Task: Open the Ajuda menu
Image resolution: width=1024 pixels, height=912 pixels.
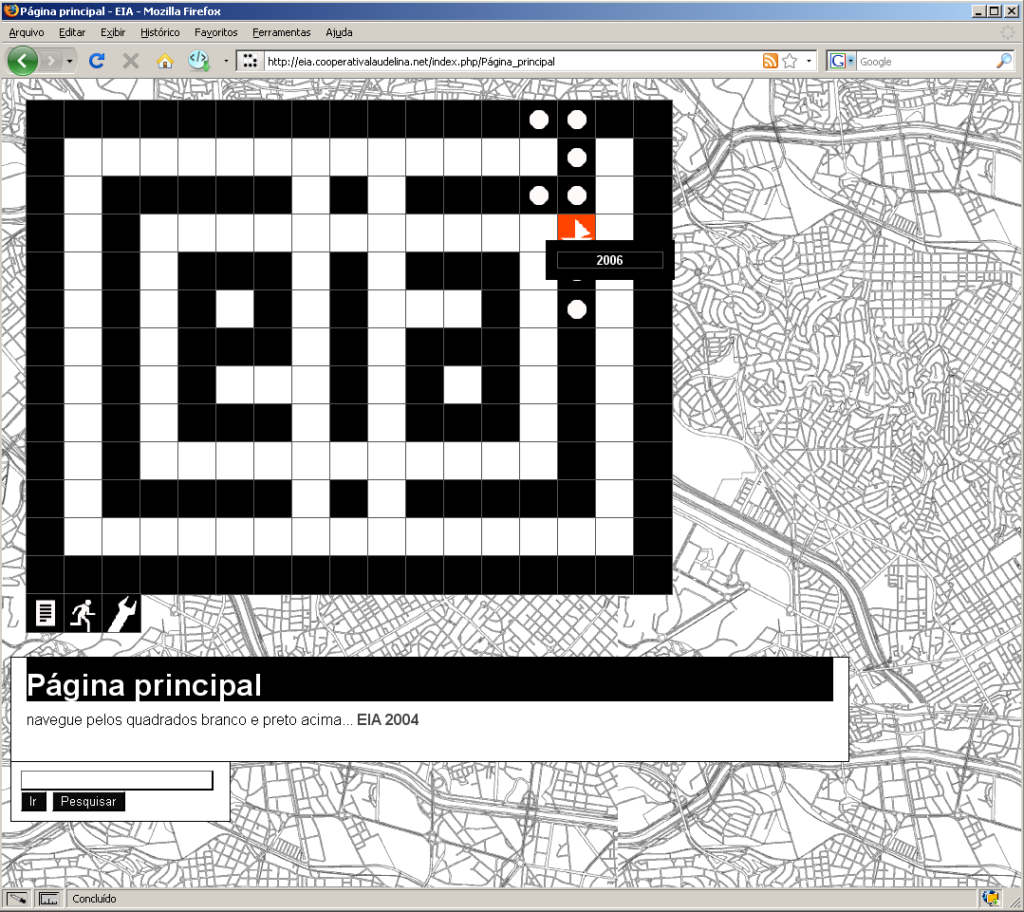Action: pos(339,32)
